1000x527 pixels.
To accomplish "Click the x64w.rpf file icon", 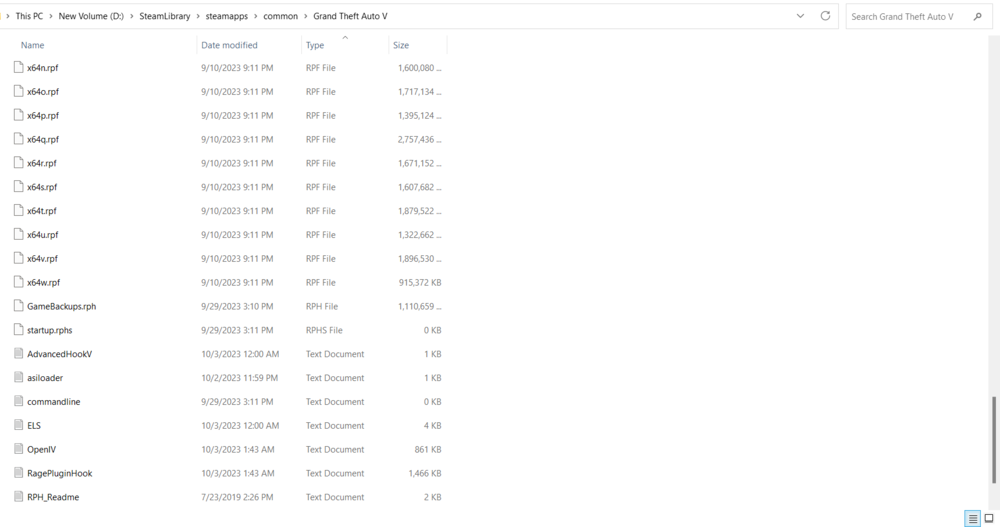I will pyautogui.click(x=18, y=281).
